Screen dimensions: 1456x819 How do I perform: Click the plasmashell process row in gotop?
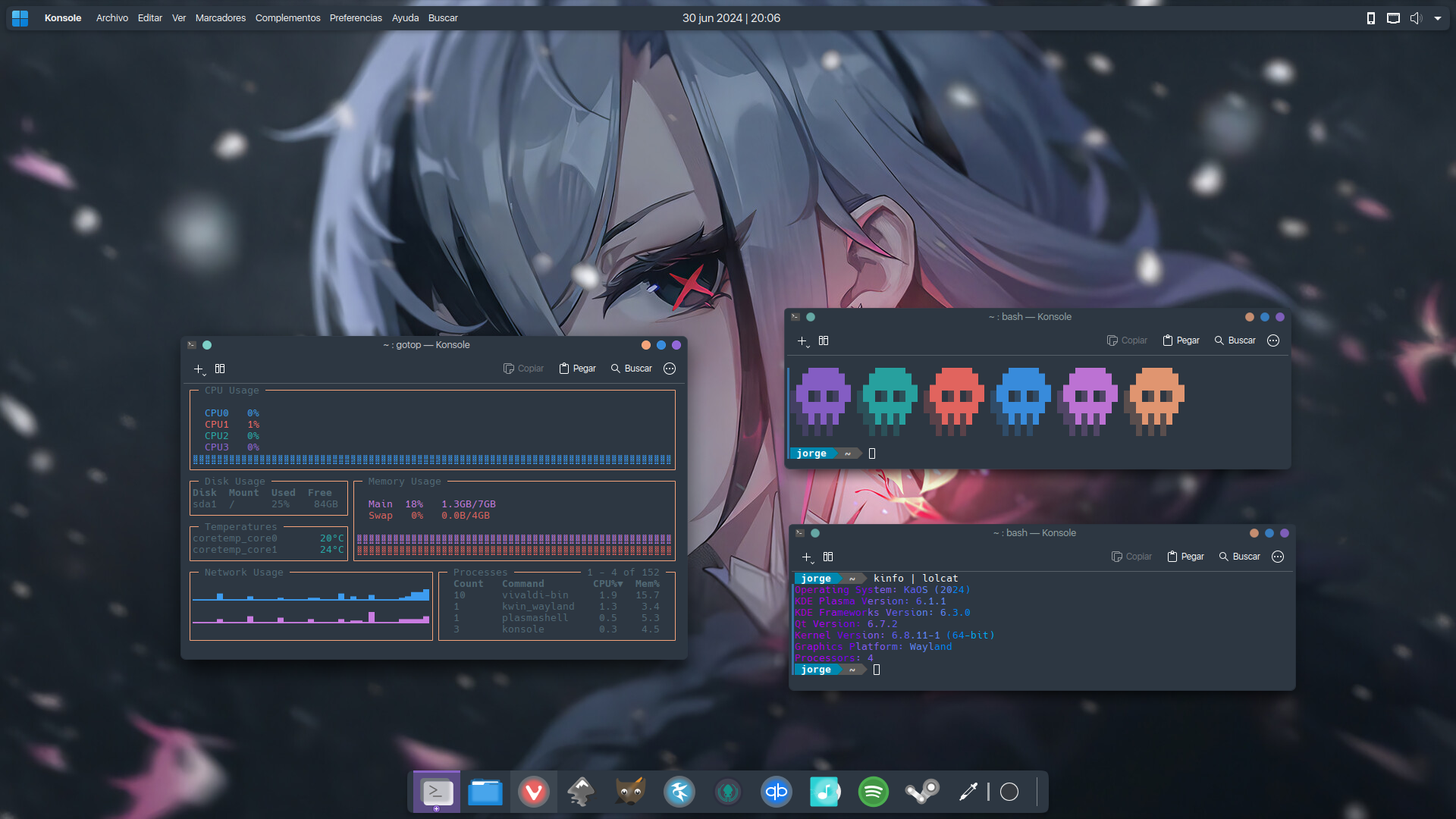point(557,618)
